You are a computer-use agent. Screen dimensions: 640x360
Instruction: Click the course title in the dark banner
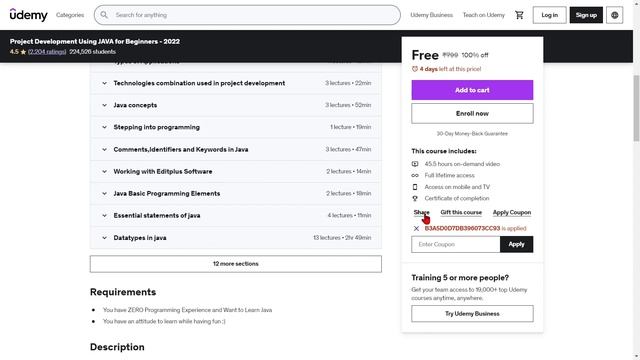(95, 41)
